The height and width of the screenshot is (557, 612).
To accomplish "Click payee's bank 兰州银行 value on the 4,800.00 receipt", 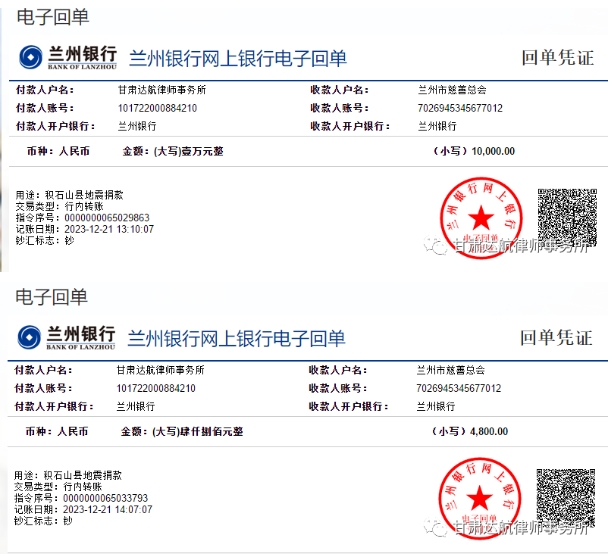I will (x=436, y=407).
